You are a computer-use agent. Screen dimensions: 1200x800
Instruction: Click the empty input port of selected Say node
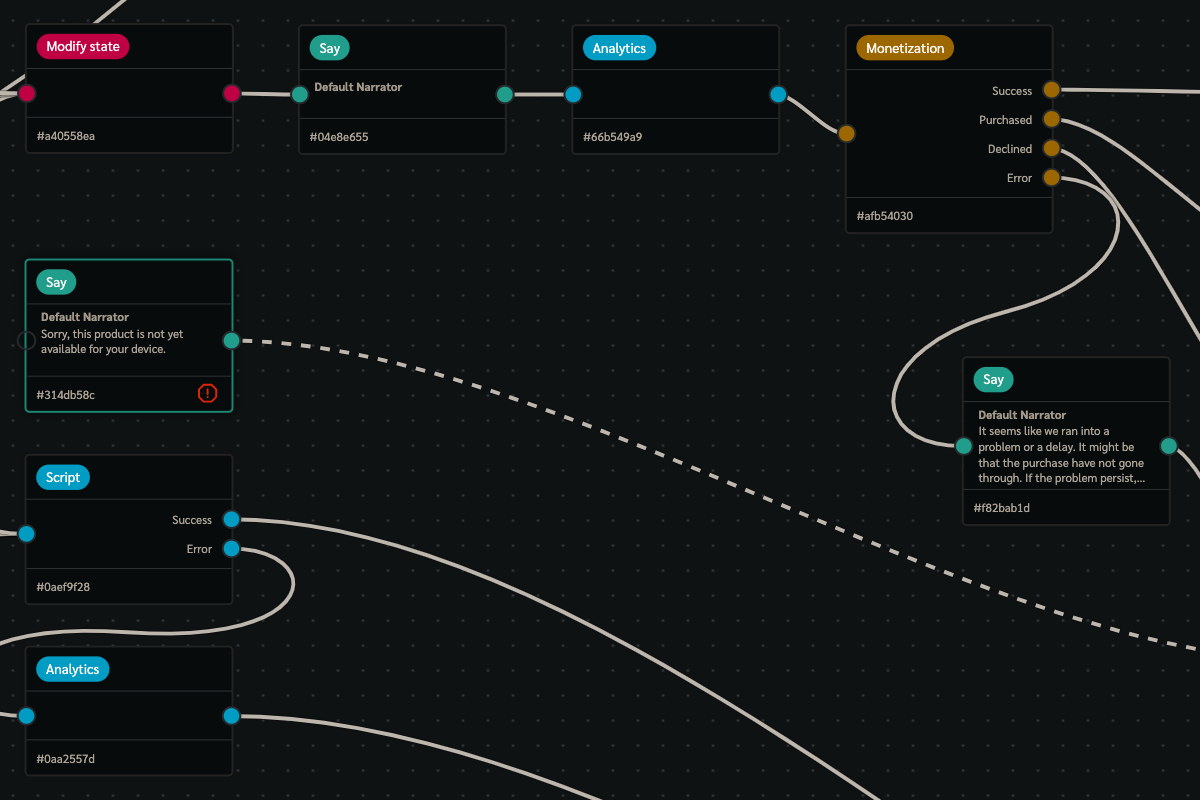(x=27, y=340)
